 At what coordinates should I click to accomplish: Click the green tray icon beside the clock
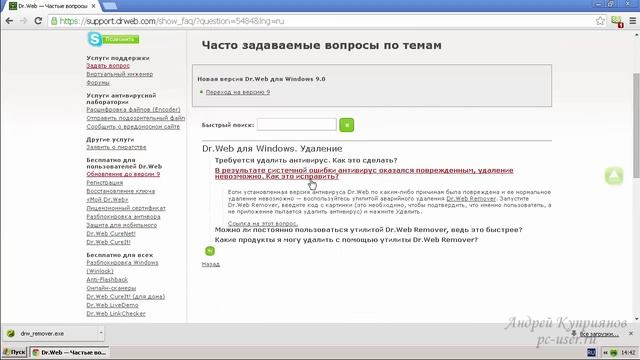pos(613,353)
